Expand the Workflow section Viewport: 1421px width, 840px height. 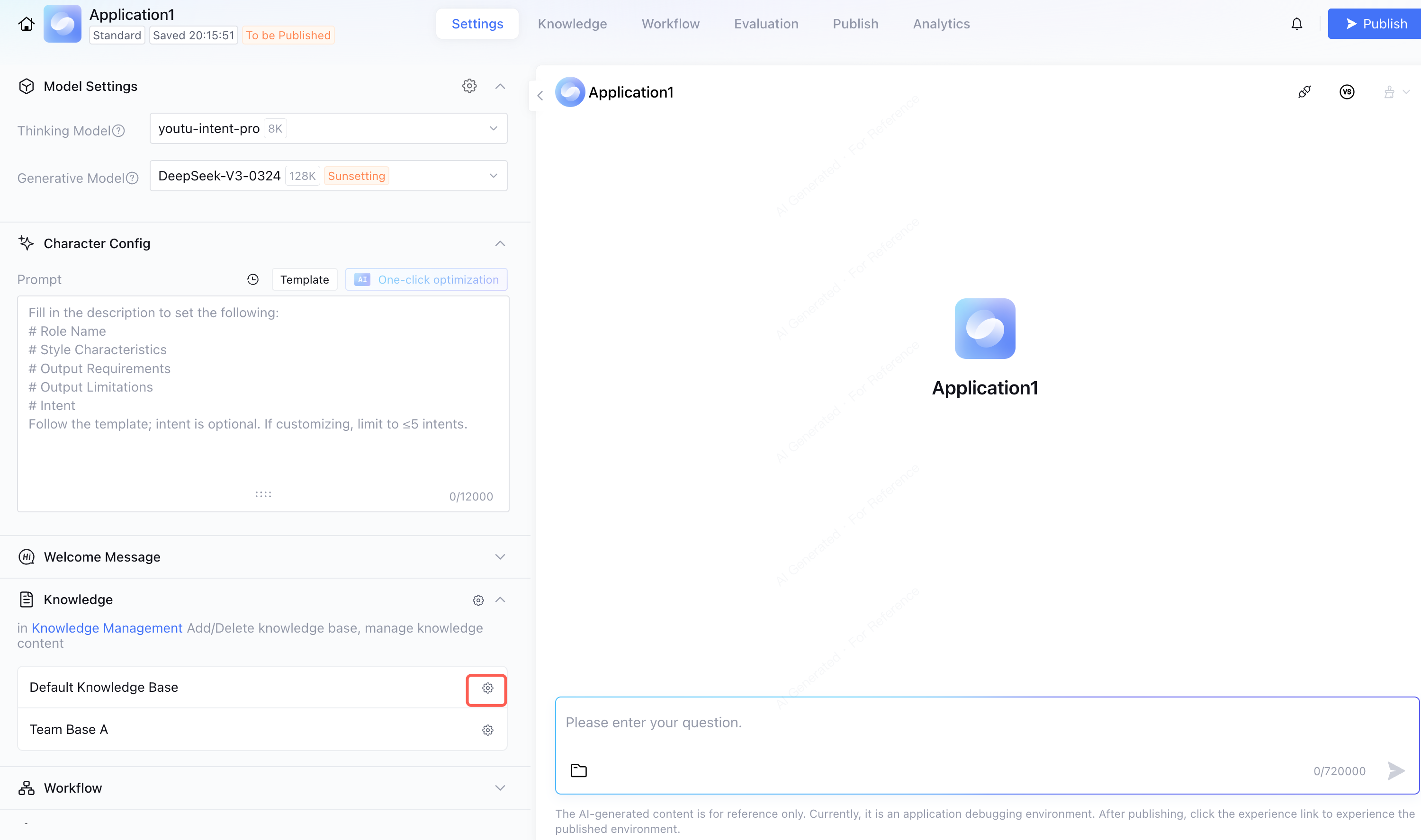tap(500, 788)
